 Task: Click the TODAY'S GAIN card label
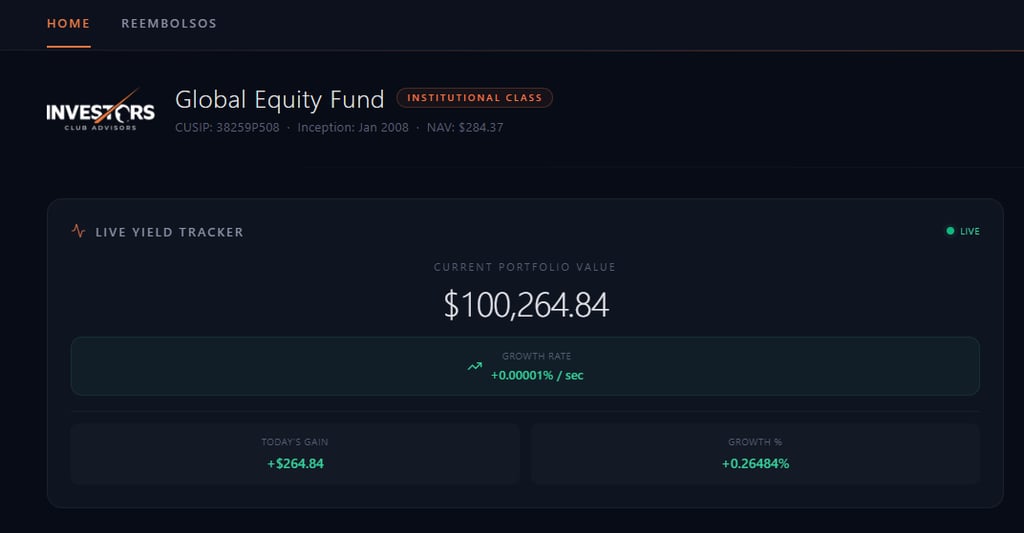click(295, 442)
